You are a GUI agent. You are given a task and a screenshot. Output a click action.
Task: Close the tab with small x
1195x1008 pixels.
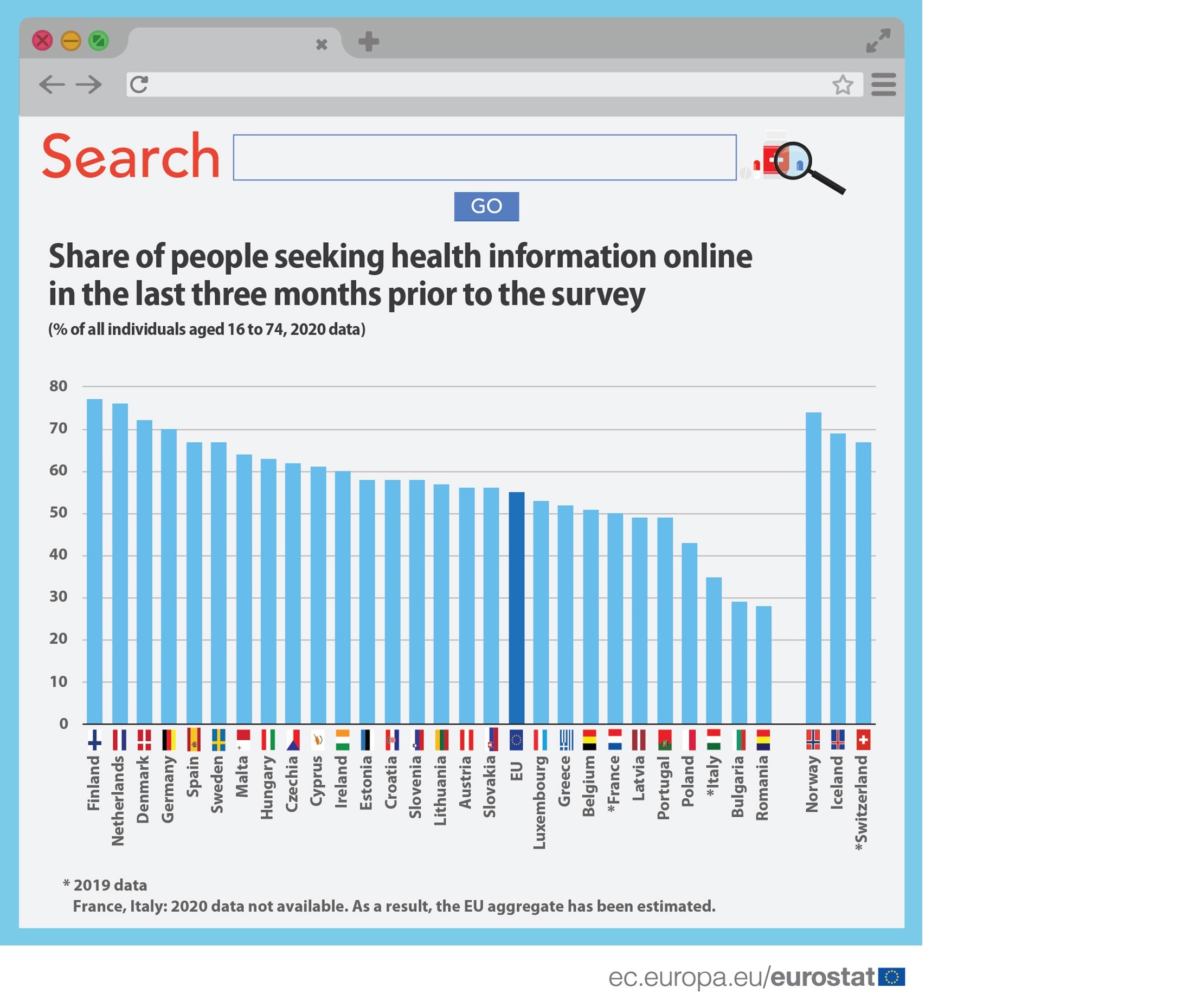click(322, 44)
